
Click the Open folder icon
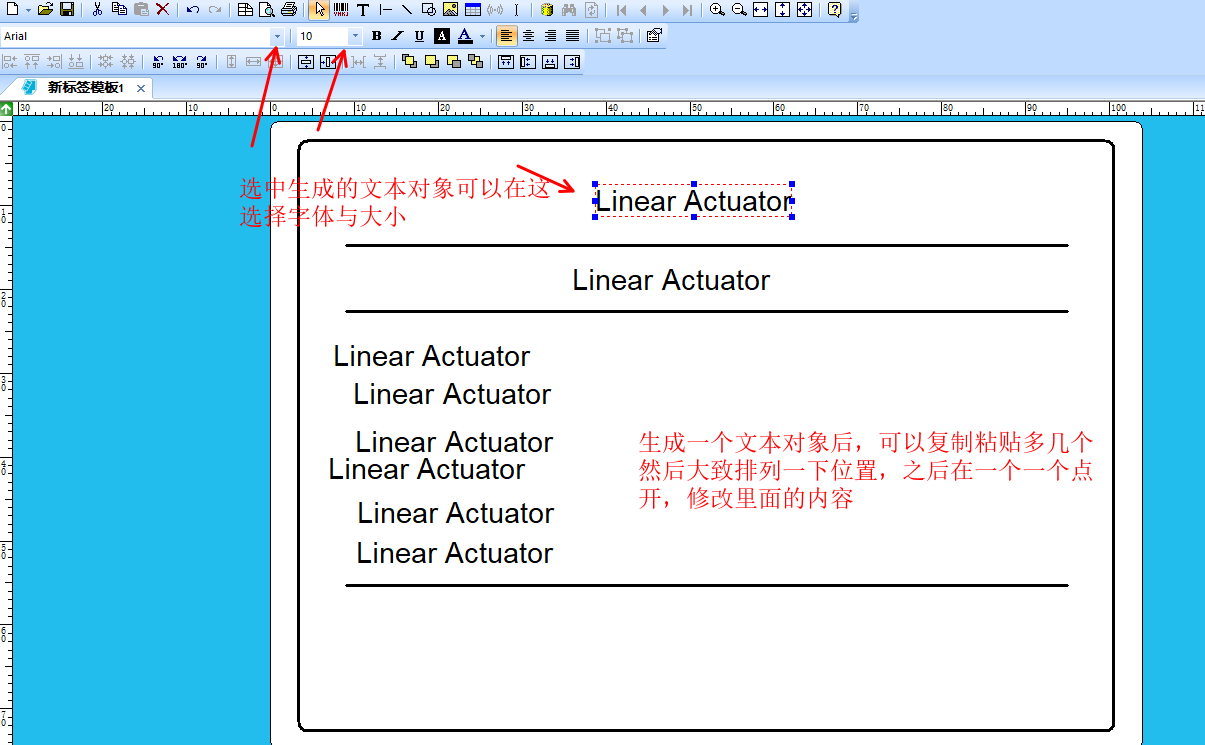coord(45,10)
